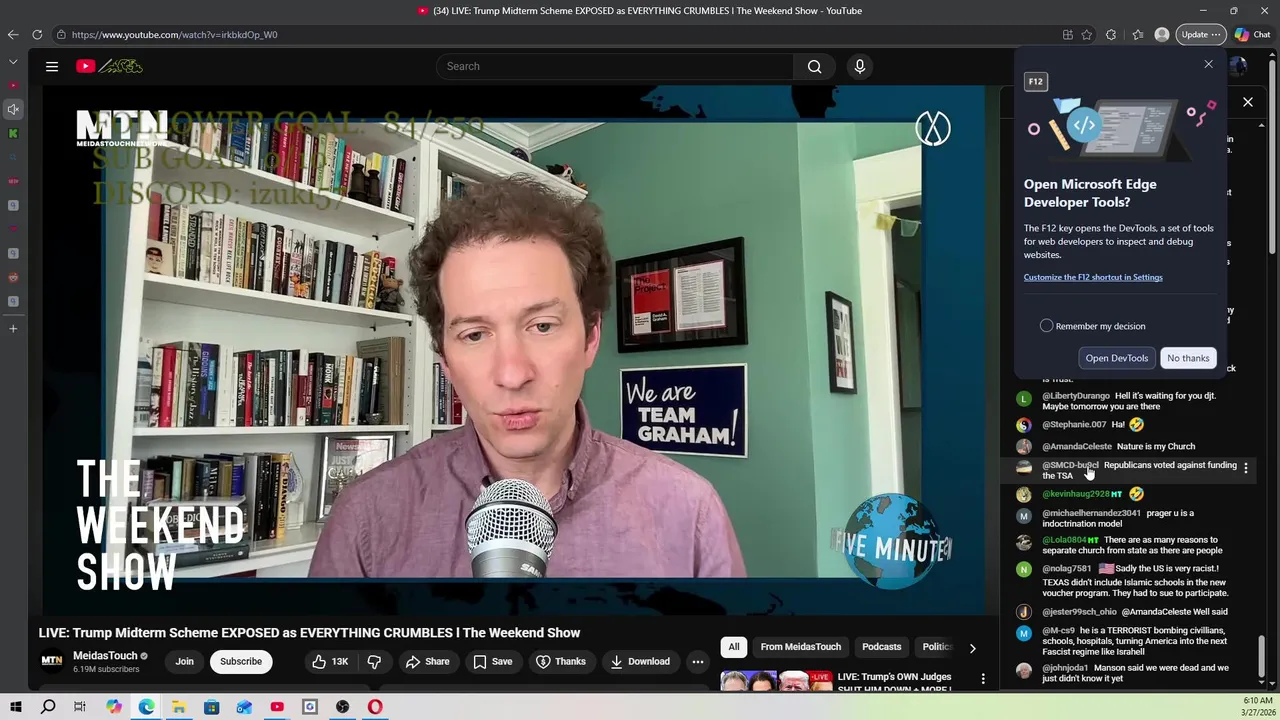1280x720 pixels.
Task: Select the Podcasts chip
Action: pos(882,647)
